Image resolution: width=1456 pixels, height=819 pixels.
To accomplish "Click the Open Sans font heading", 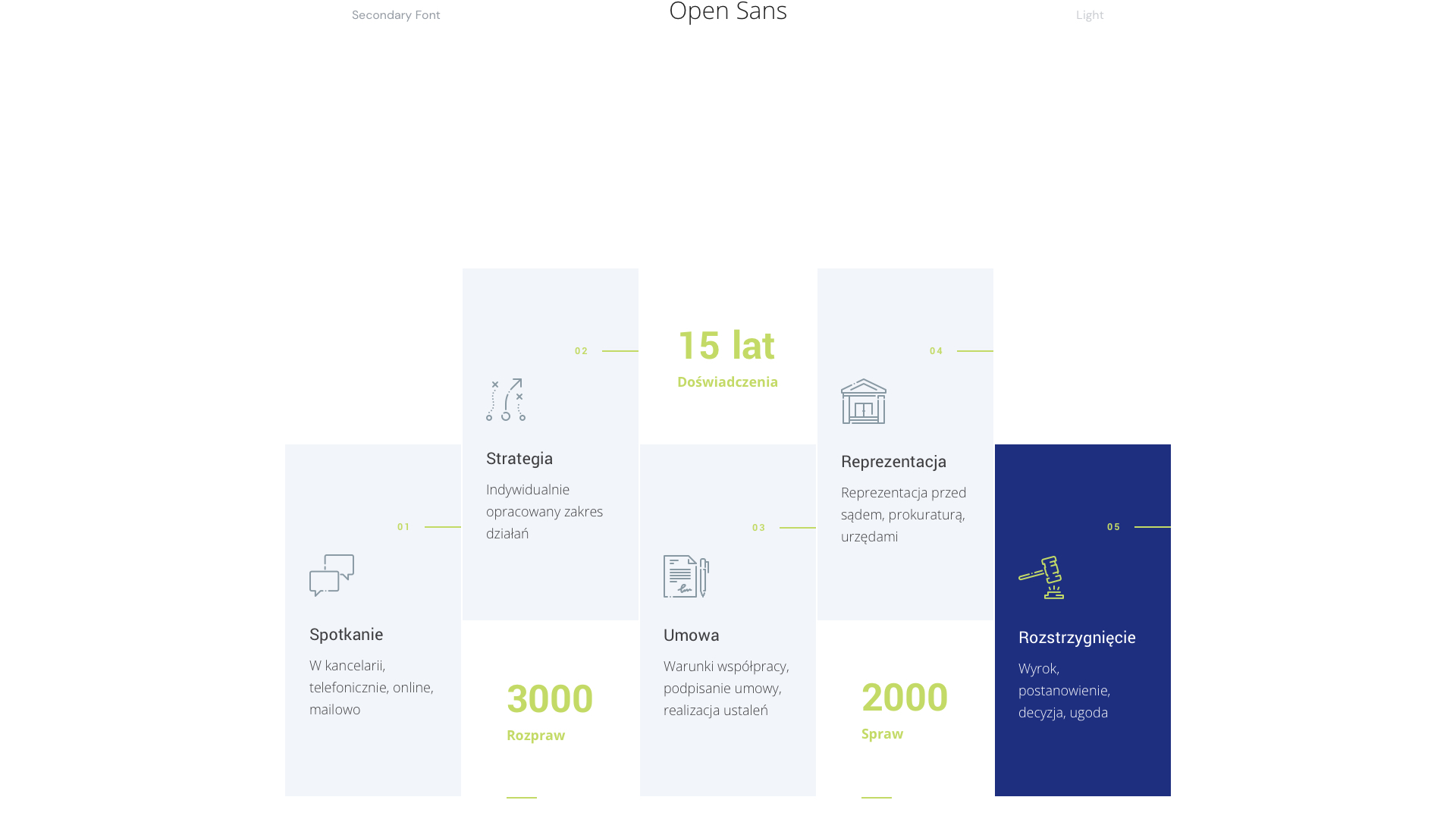I will pyautogui.click(x=728, y=12).
